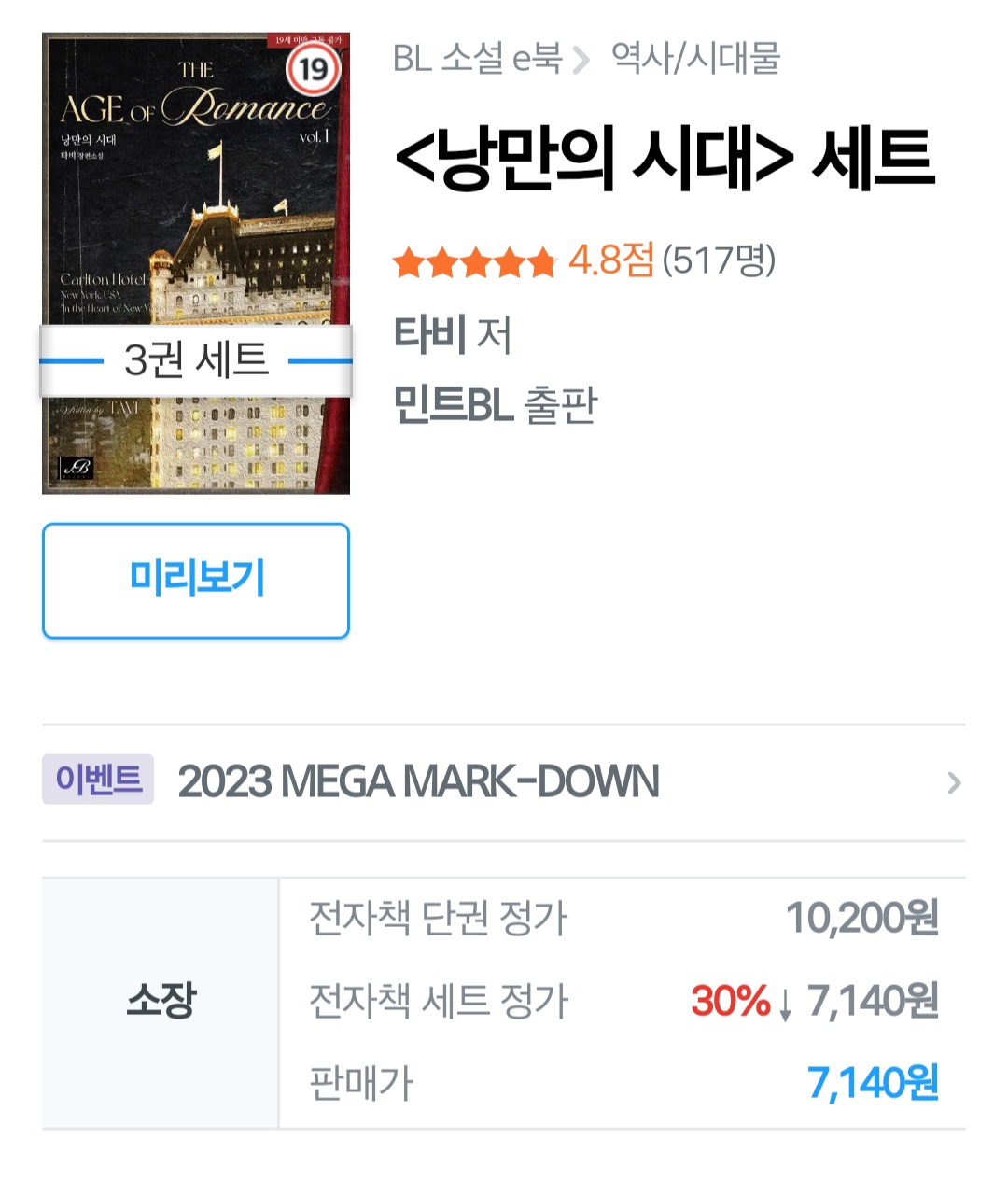Open author 타비's page

tap(430, 333)
